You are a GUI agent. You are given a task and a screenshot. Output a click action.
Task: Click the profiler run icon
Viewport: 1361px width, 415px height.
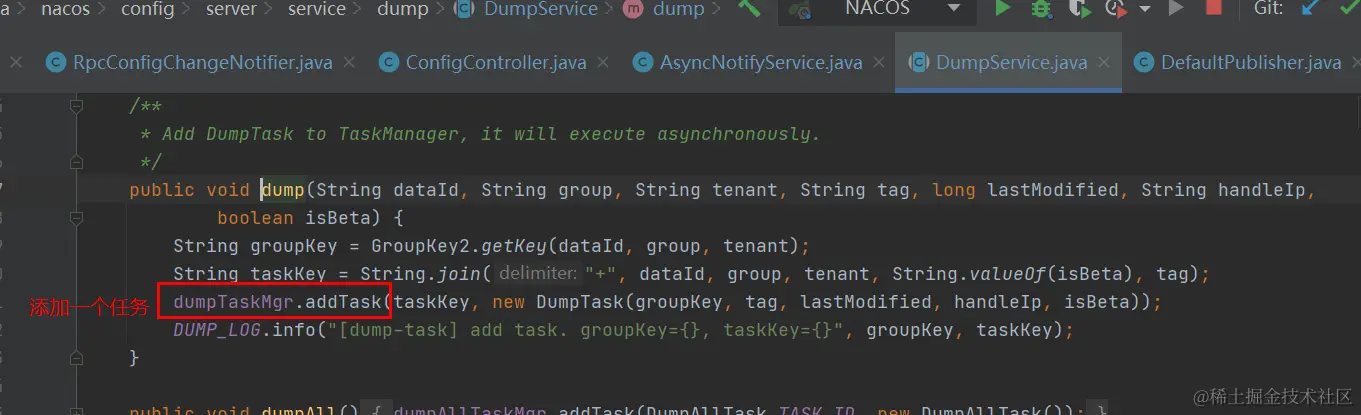pyautogui.click(x=1116, y=9)
